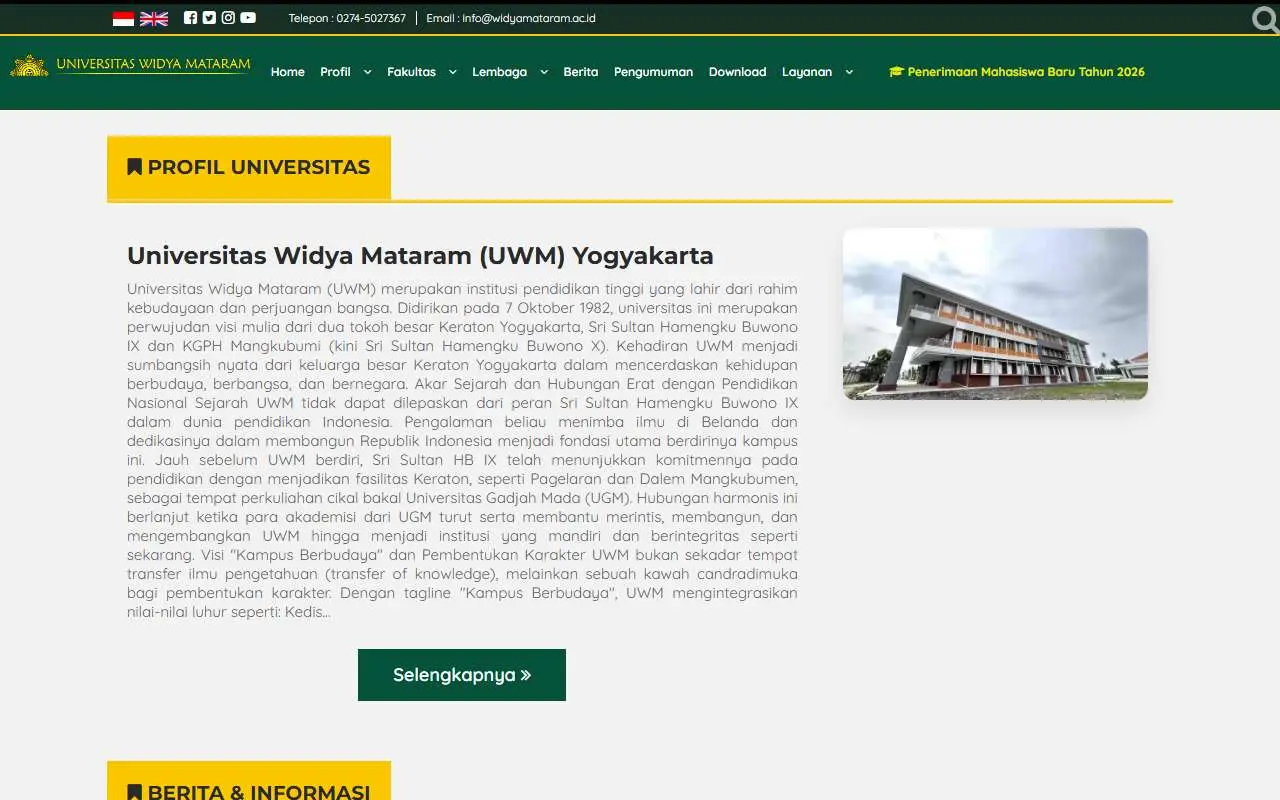Expand the Fakultas dropdown arrow
1280x800 pixels.
click(452, 72)
